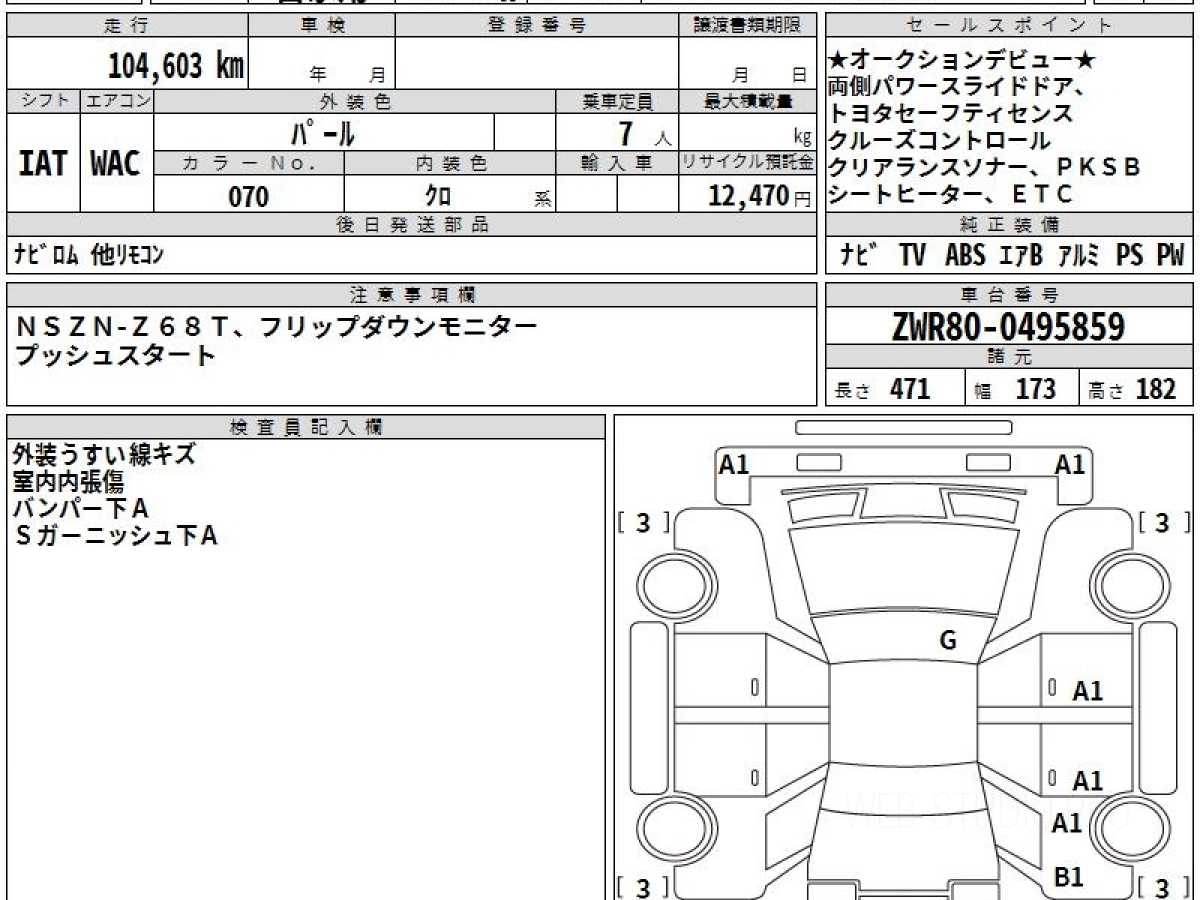Select the ナビロム 他リモコン entry
Screen dimensions: 1200x900
point(88,255)
